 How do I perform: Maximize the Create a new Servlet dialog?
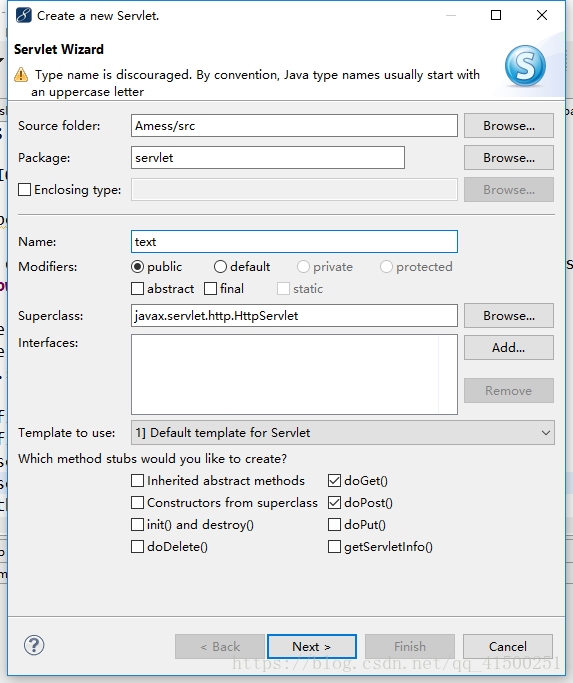pyautogui.click(x=496, y=15)
